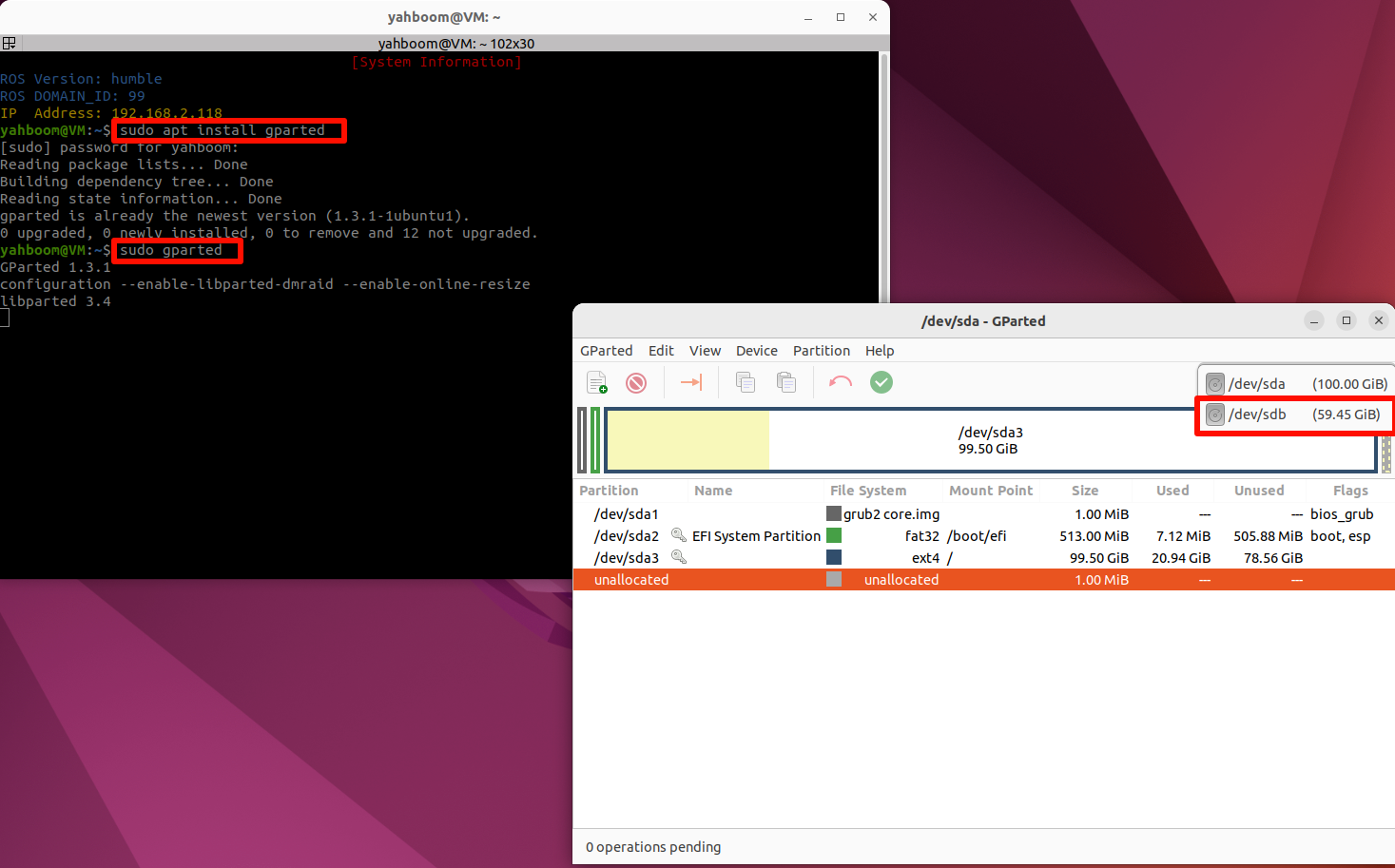Click the "ROS_DOMAIN_ID: 99" line in the terminal
The width and height of the screenshot is (1395, 868).
72,96
